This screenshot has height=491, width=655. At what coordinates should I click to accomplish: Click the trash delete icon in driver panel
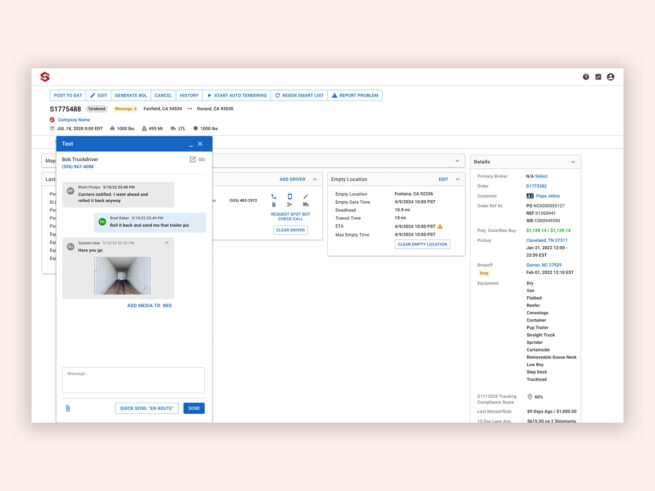274,204
